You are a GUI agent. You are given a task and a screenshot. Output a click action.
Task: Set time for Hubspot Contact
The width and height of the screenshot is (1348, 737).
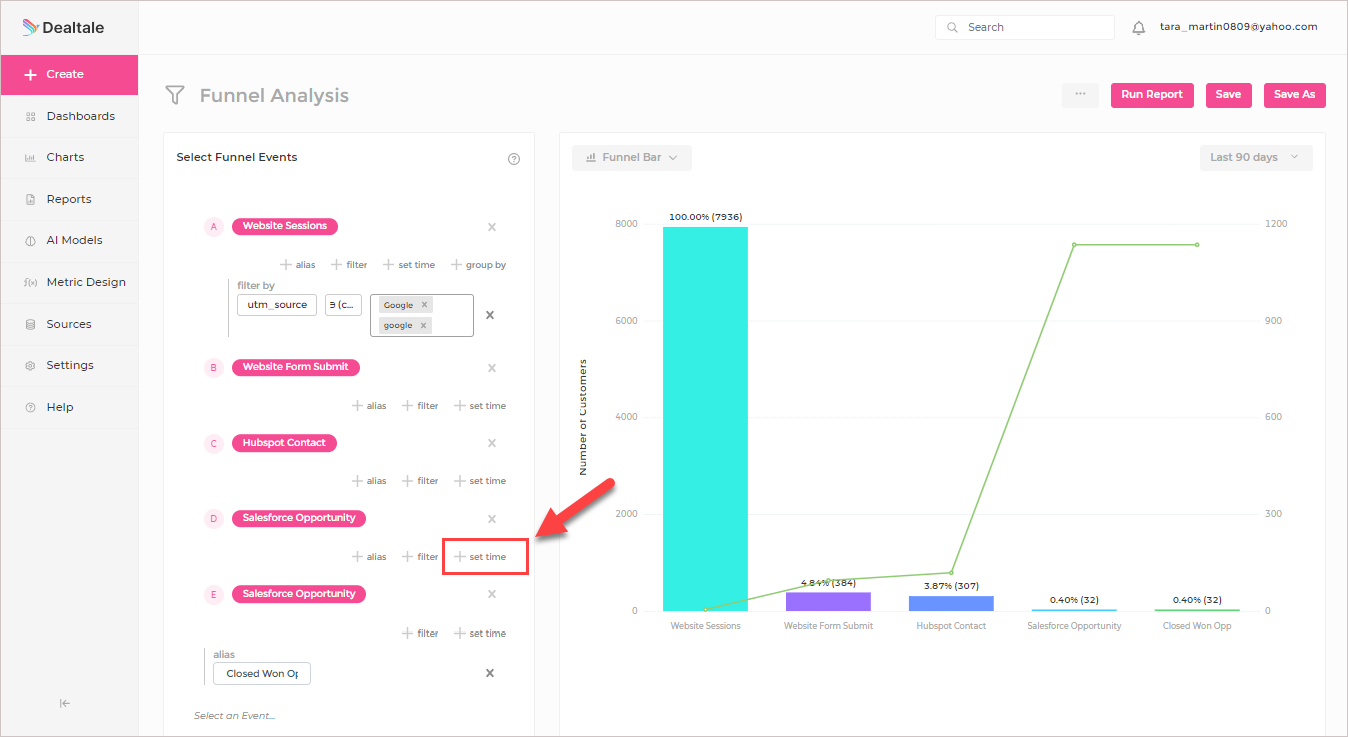480,481
